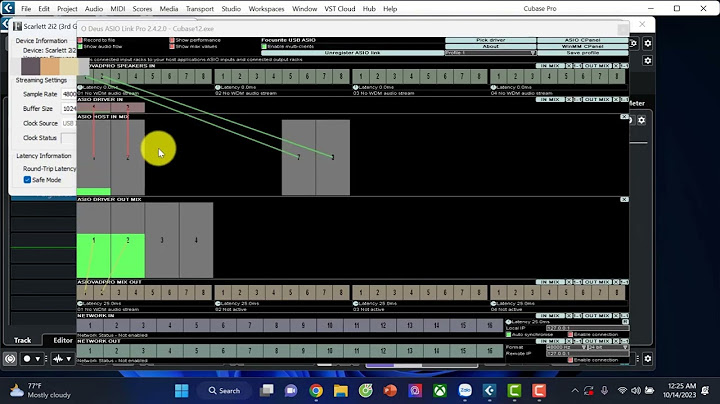Click the Save profile button
720x404 pixels.
tap(582, 53)
